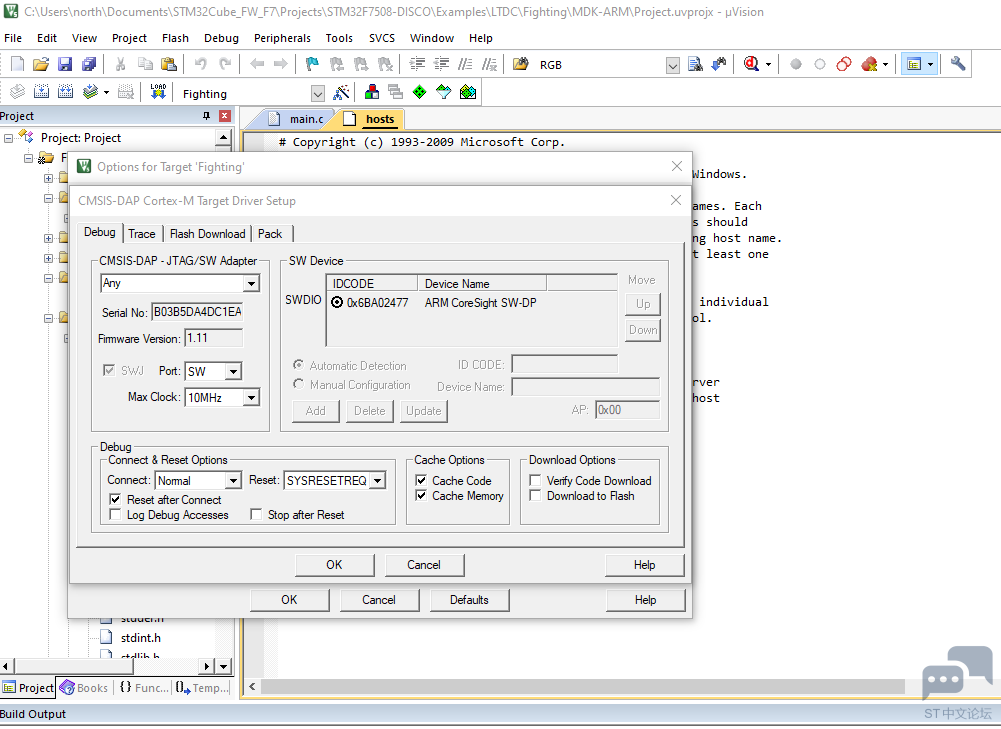Click Navigate Backwards arrow icon
The width and height of the screenshot is (1001, 729).
point(257,64)
